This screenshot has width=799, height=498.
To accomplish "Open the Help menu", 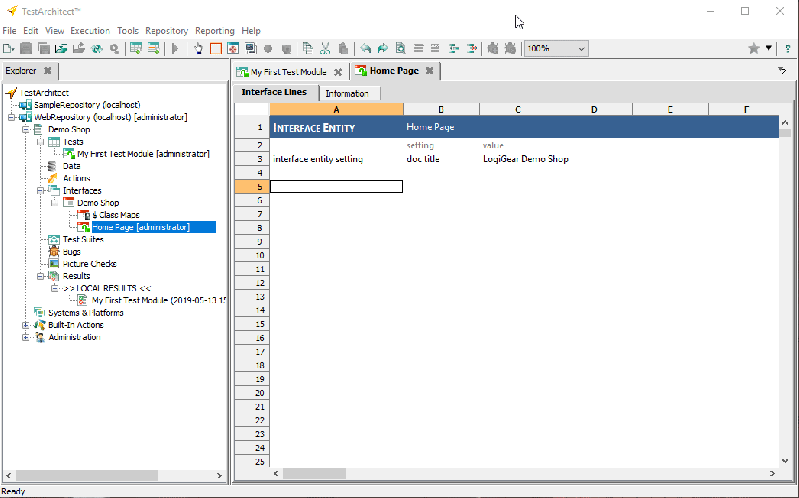I will [x=251, y=31].
